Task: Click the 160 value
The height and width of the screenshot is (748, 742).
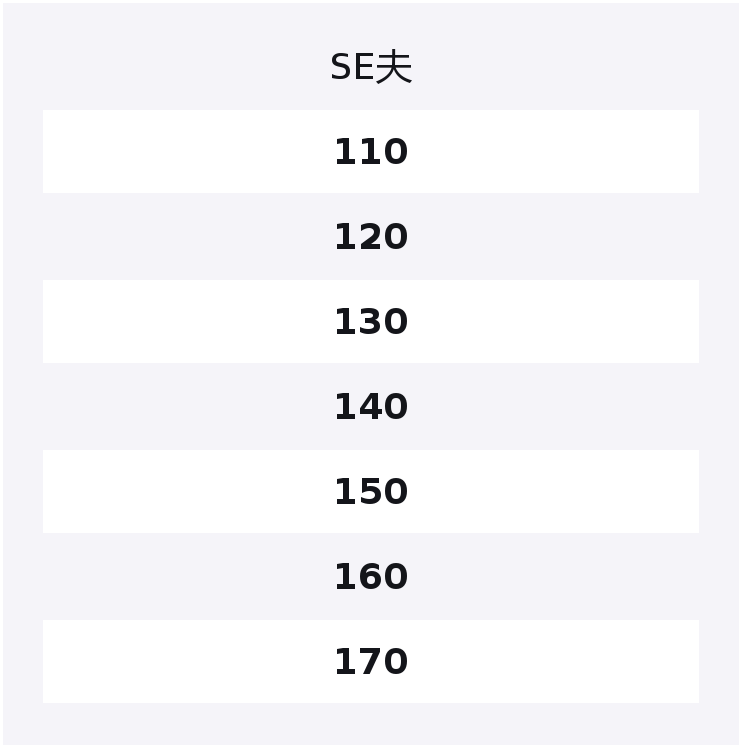Action: (x=371, y=577)
